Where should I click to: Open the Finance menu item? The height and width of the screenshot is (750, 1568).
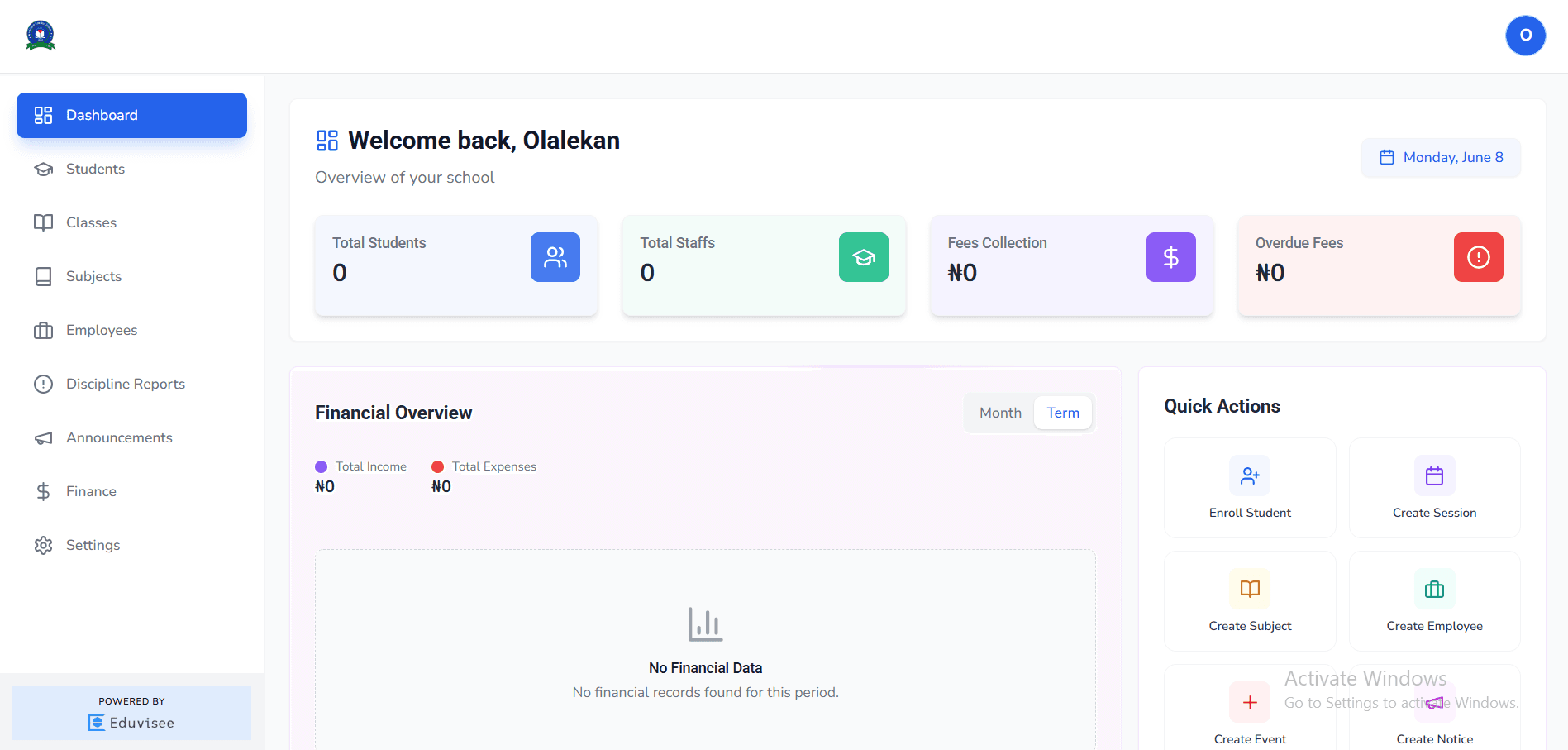click(131, 491)
